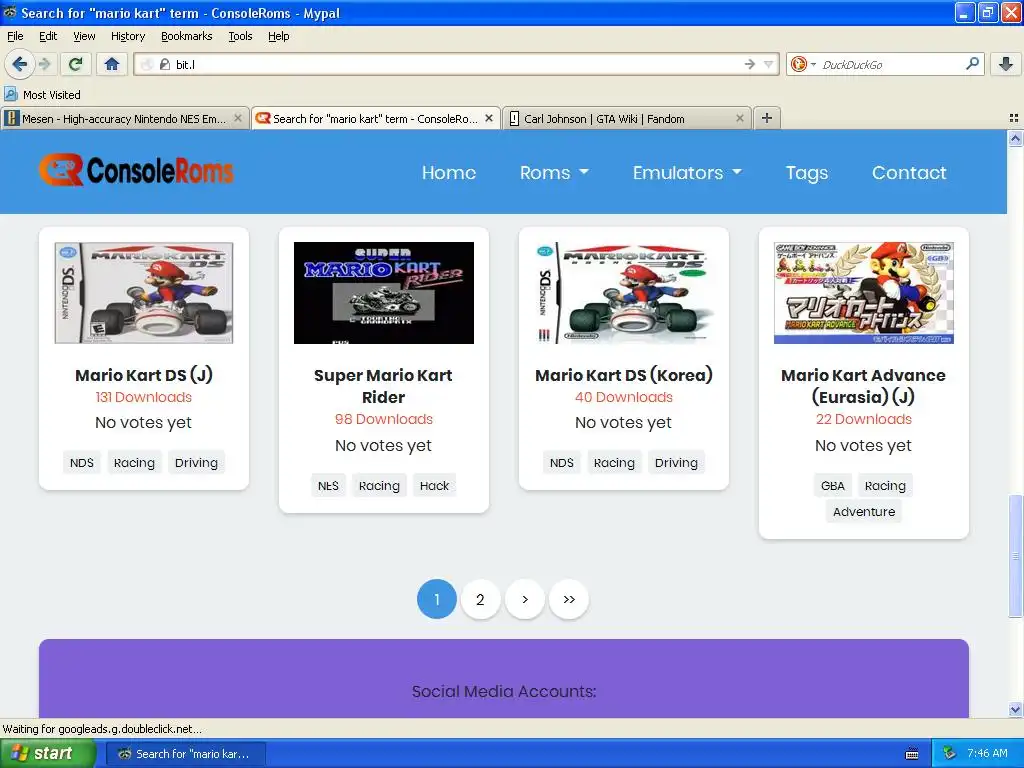Click the scrollbar down arrow

point(1015,709)
